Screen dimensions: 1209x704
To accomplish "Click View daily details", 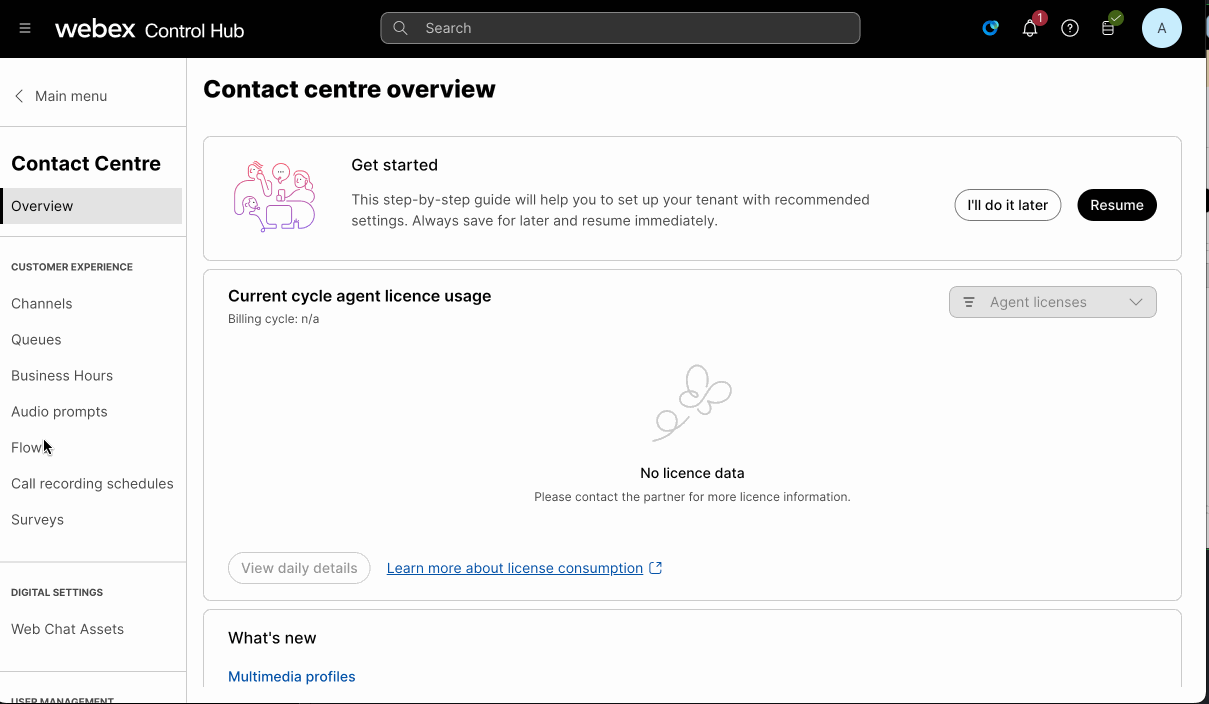I will (x=299, y=568).
